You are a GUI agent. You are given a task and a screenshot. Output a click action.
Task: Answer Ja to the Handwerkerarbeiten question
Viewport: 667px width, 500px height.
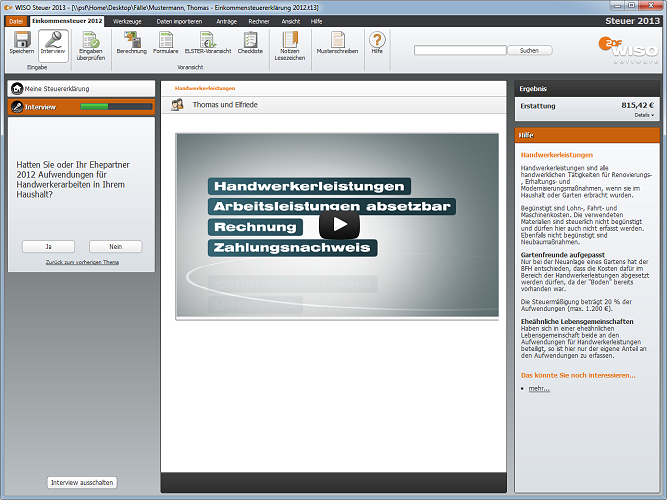click(x=48, y=246)
